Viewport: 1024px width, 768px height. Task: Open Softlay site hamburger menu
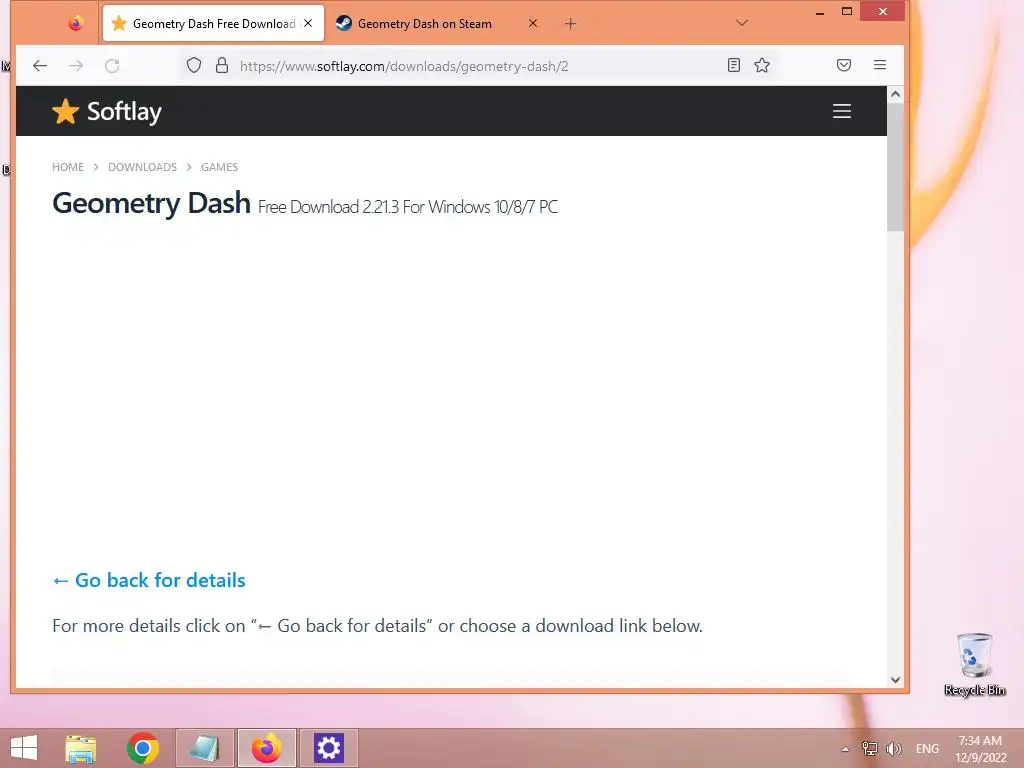842,111
